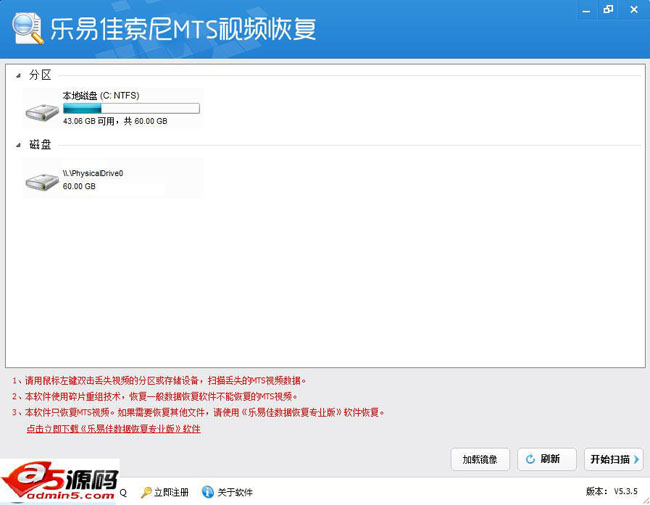Click the 分区 section heading
Screen dimensions: 650x505
(x=40, y=75)
